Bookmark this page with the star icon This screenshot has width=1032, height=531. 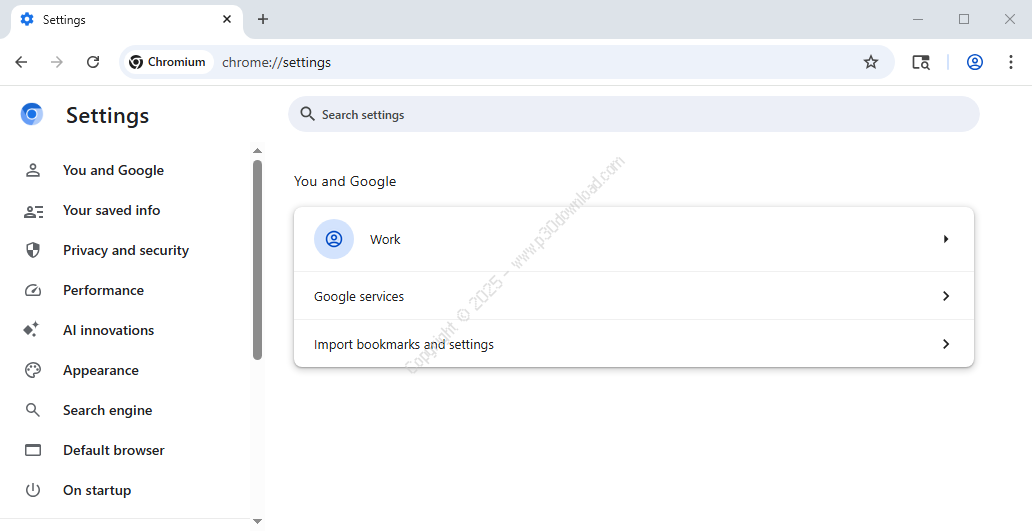pos(870,62)
